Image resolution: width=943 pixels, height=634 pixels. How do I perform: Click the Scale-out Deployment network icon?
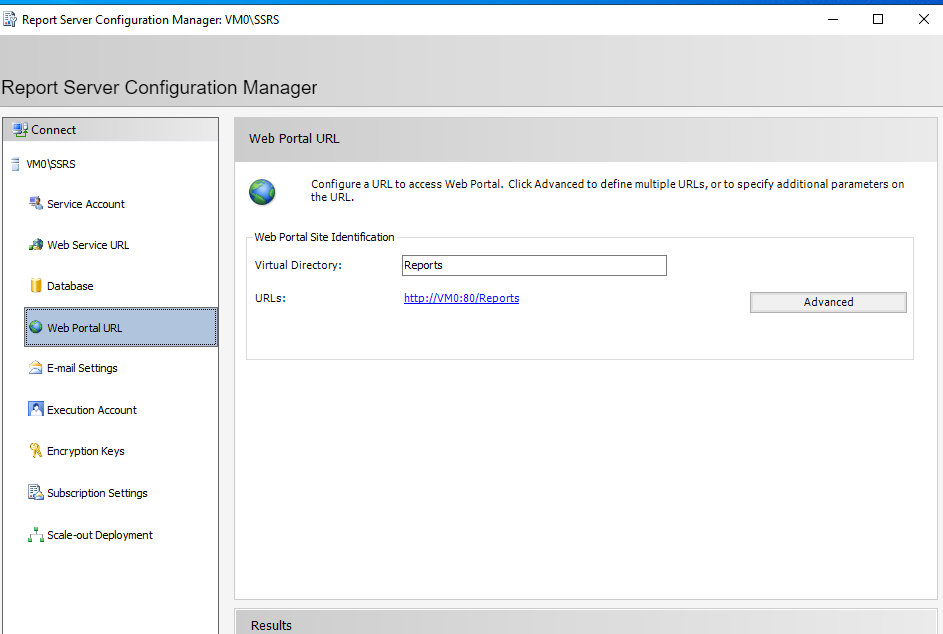[x=36, y=534]
